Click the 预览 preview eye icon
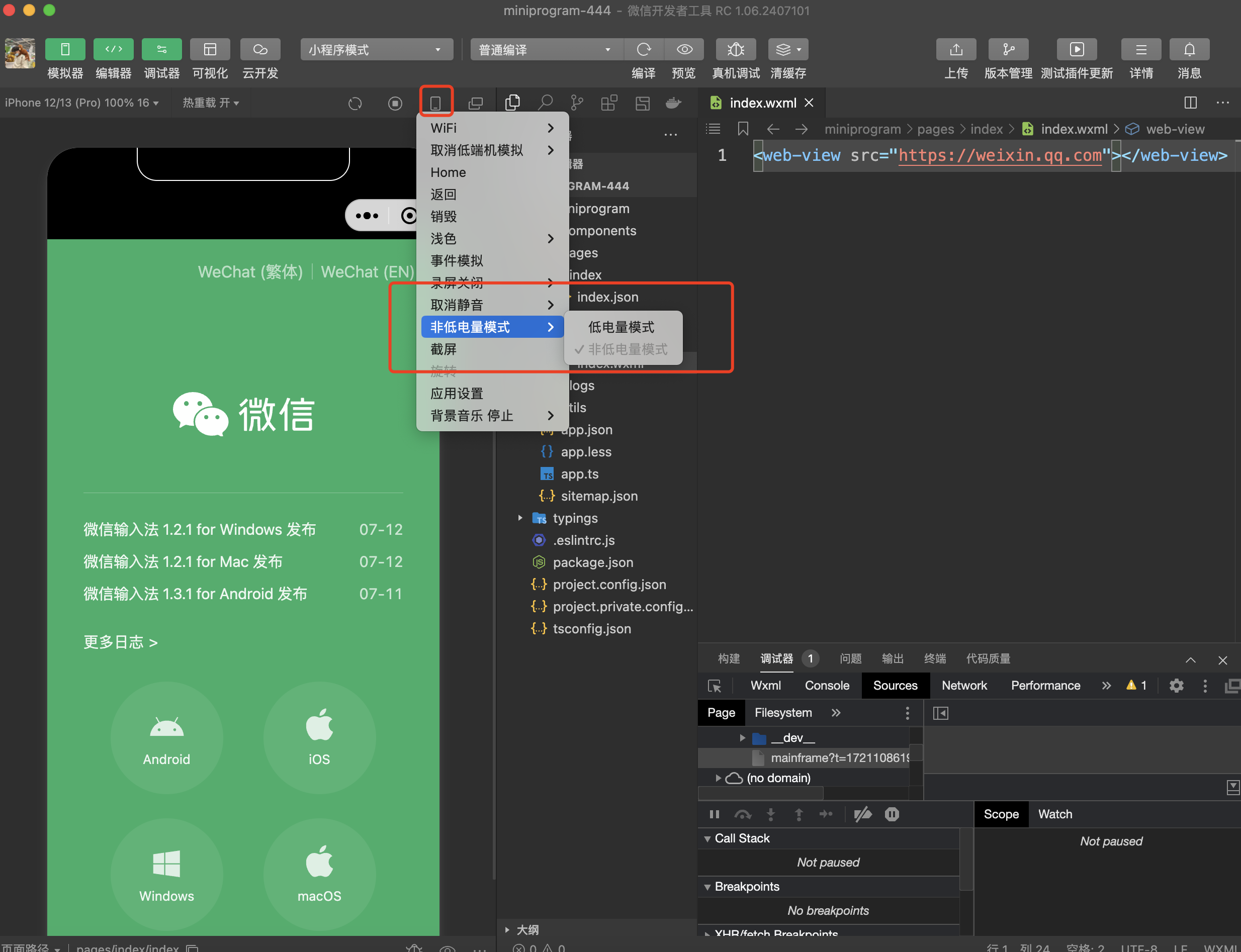The image size is (1241, 952). coord(684,49)
